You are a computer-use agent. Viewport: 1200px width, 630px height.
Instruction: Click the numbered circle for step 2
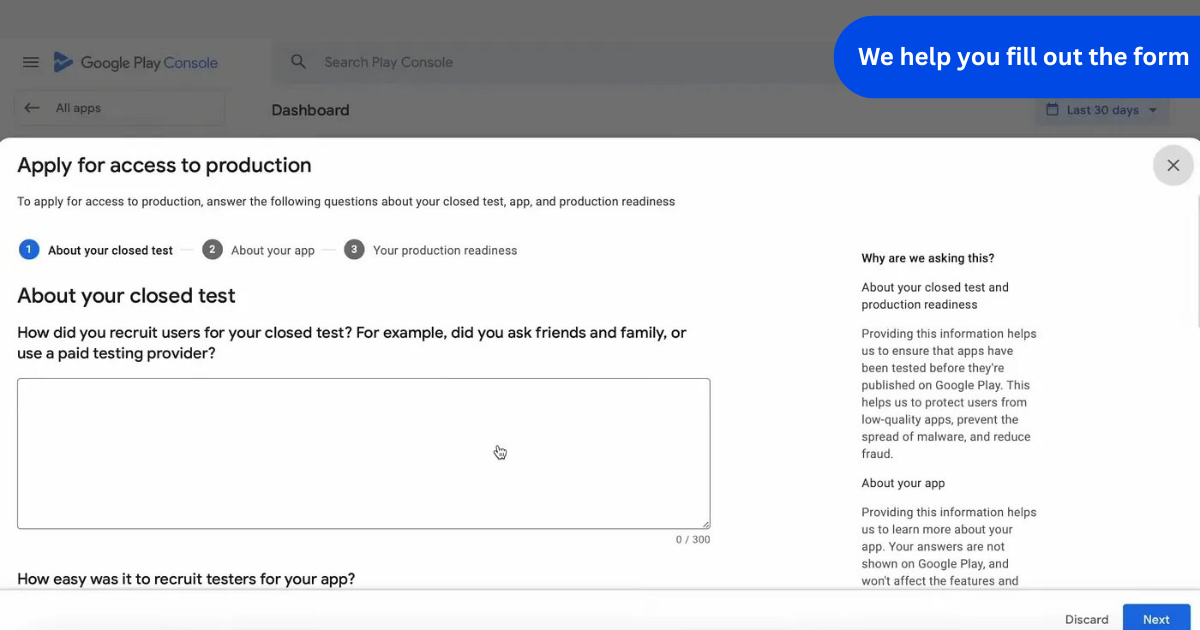212,249
